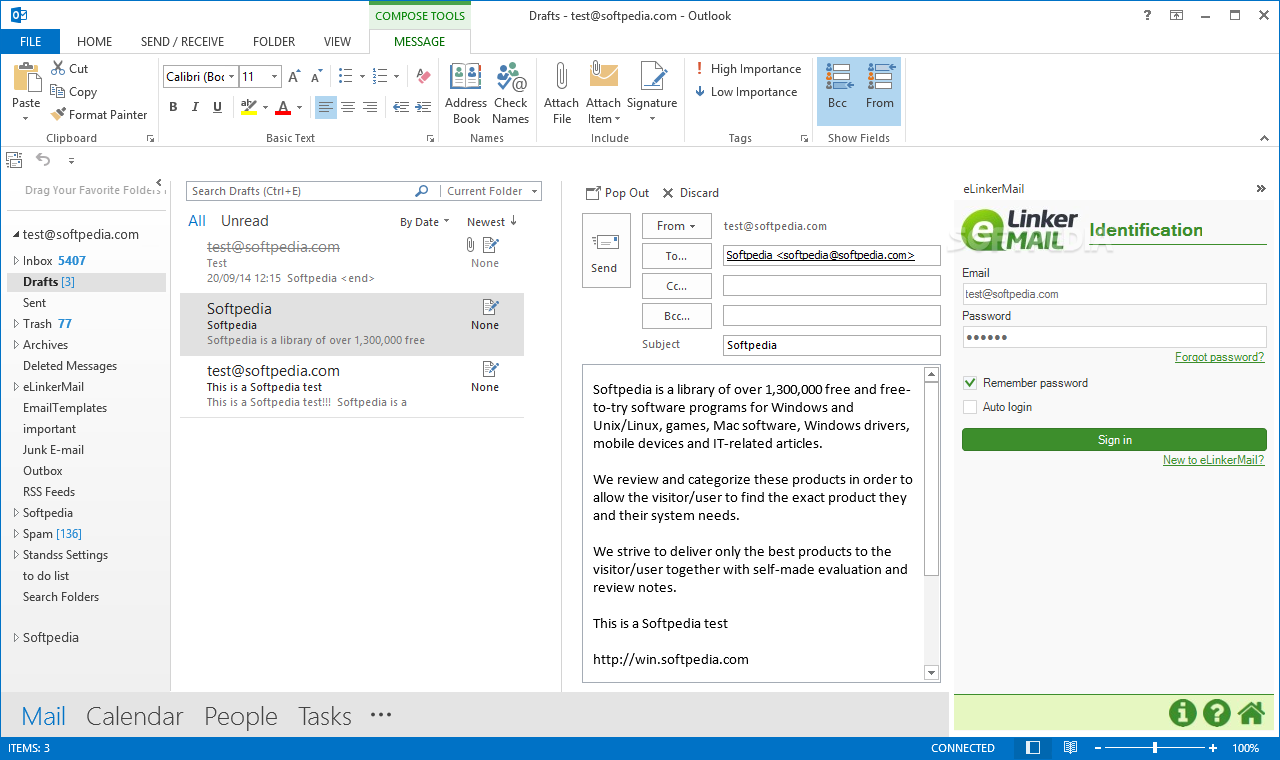Grow the font size
Viewport: 1280px width, 760px height.
[294, 76]
